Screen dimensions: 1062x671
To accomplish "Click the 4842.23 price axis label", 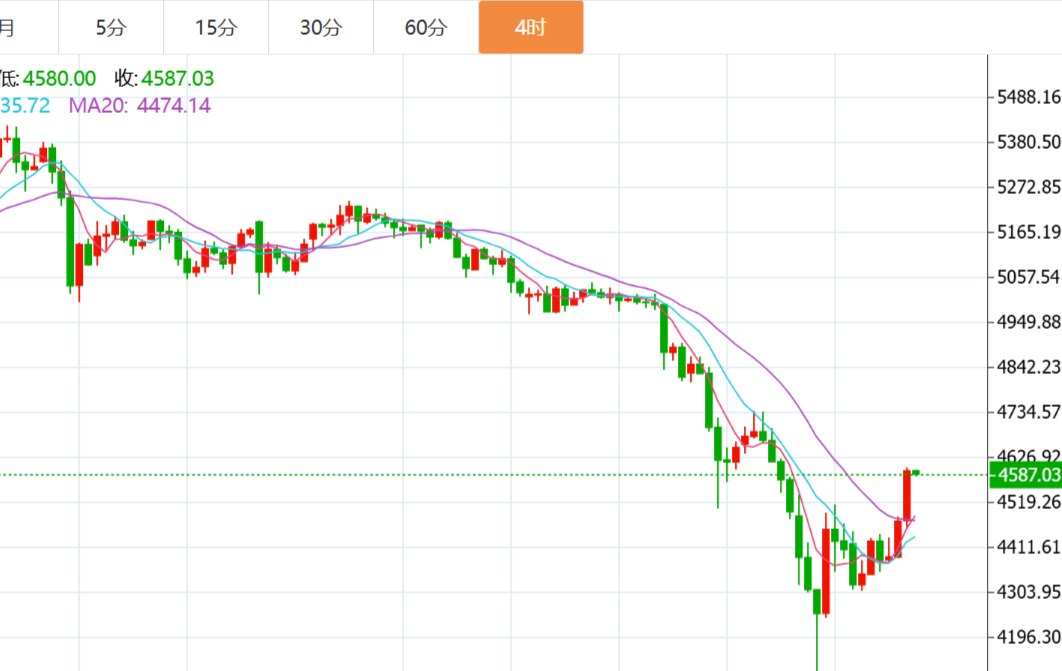I will pos(1028,366).
